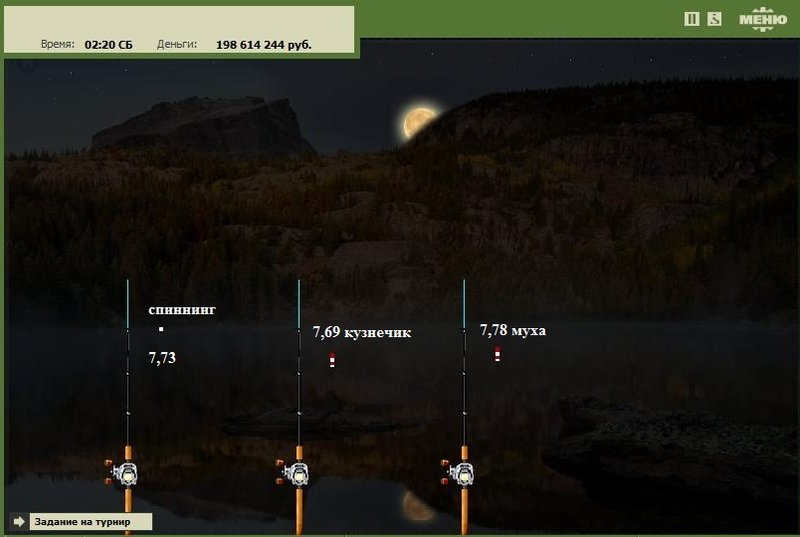Click the 7,69 кузнечик label
This screenshot has height=537, width=800.
[x=362, y=332]
